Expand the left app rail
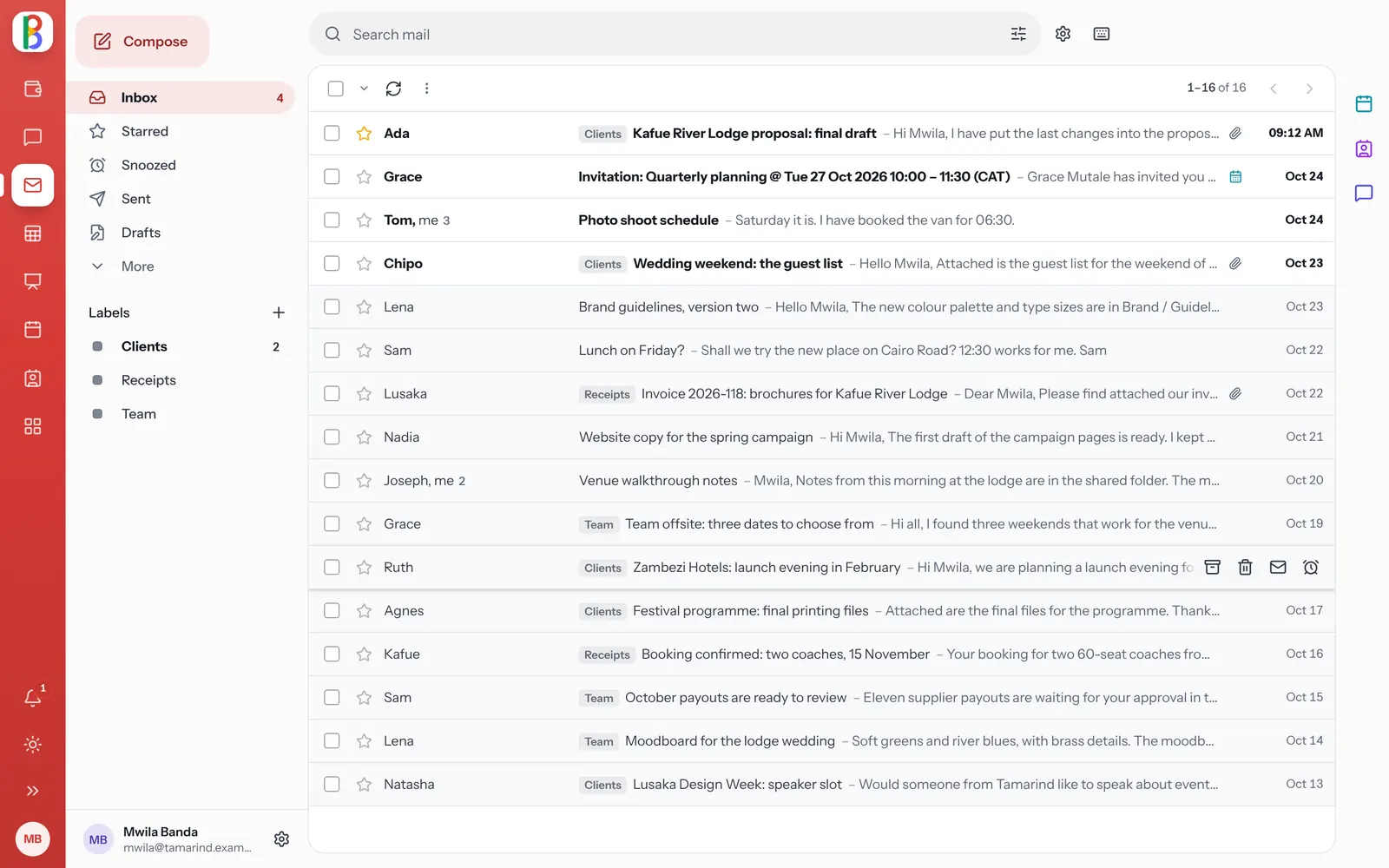This screenshot has width=1389, height=868. point(33,791)
